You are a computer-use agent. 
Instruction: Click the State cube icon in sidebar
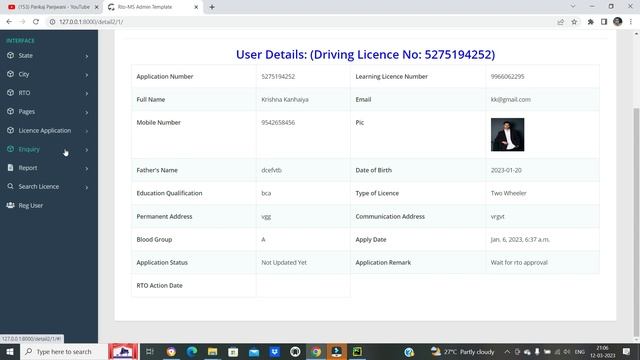11,56
